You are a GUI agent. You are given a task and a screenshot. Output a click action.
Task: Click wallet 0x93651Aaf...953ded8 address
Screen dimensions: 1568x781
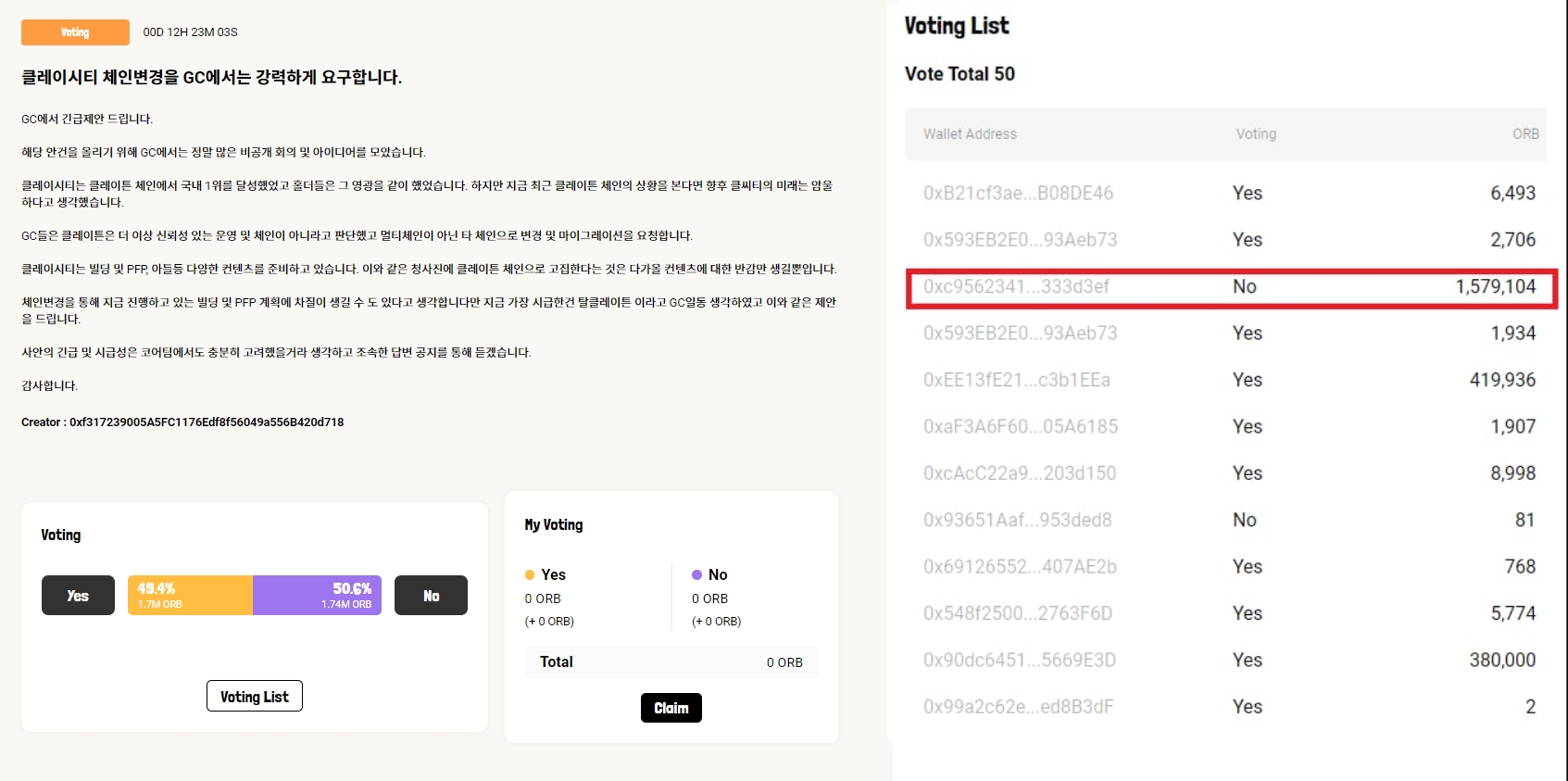(1017, 521)
